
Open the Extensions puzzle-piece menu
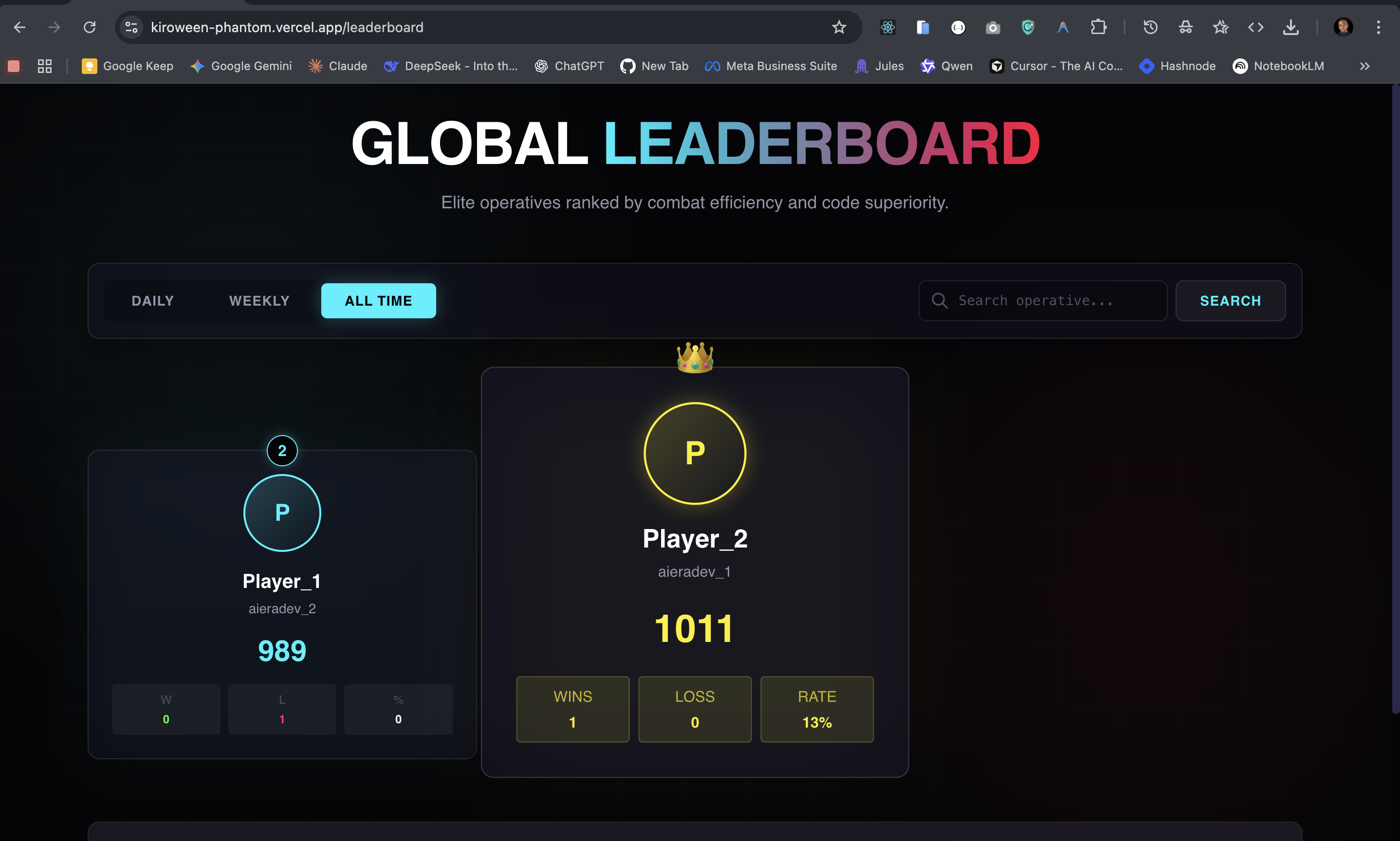[1099, 27]
